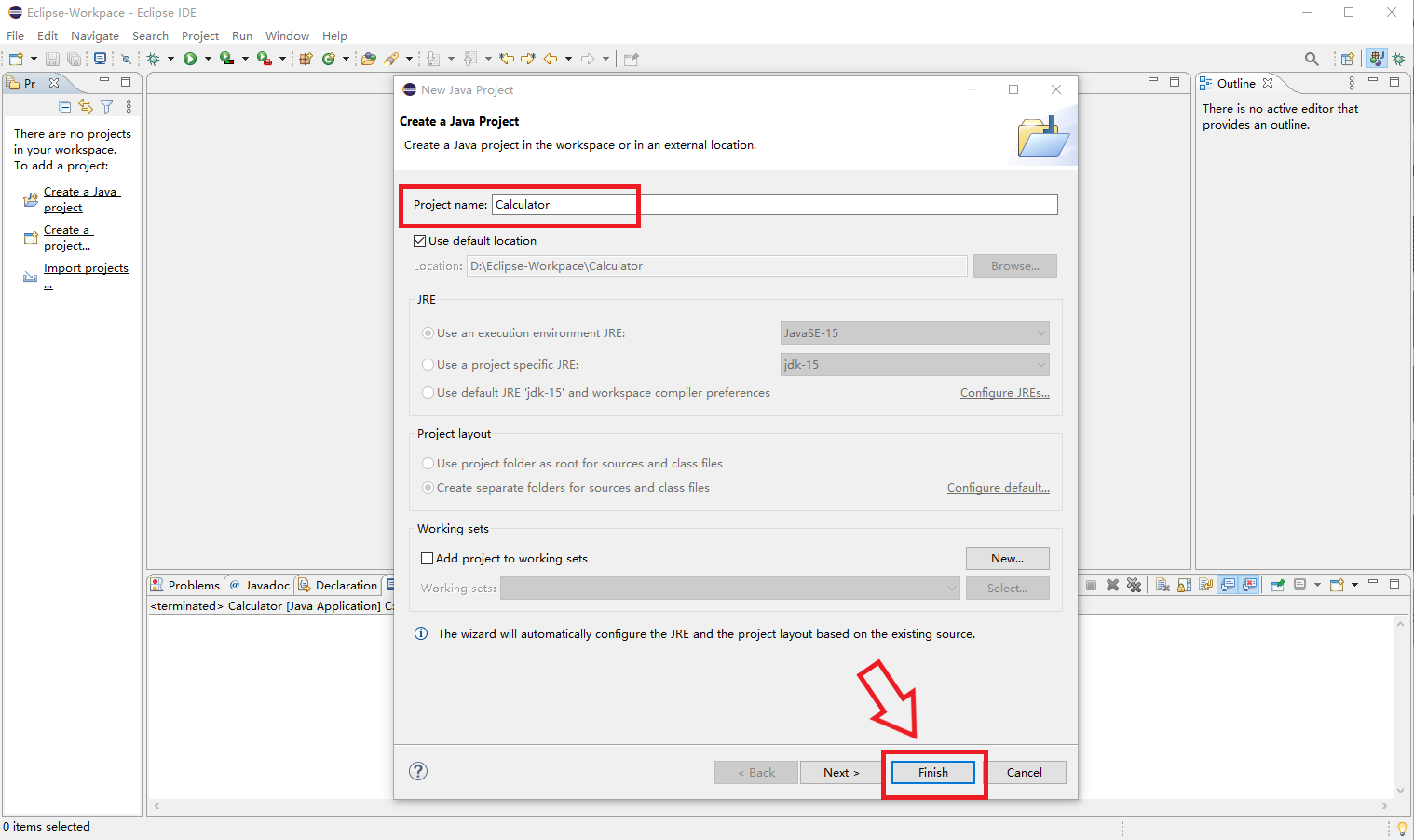Click the New Java Package icon

(306, 59)
